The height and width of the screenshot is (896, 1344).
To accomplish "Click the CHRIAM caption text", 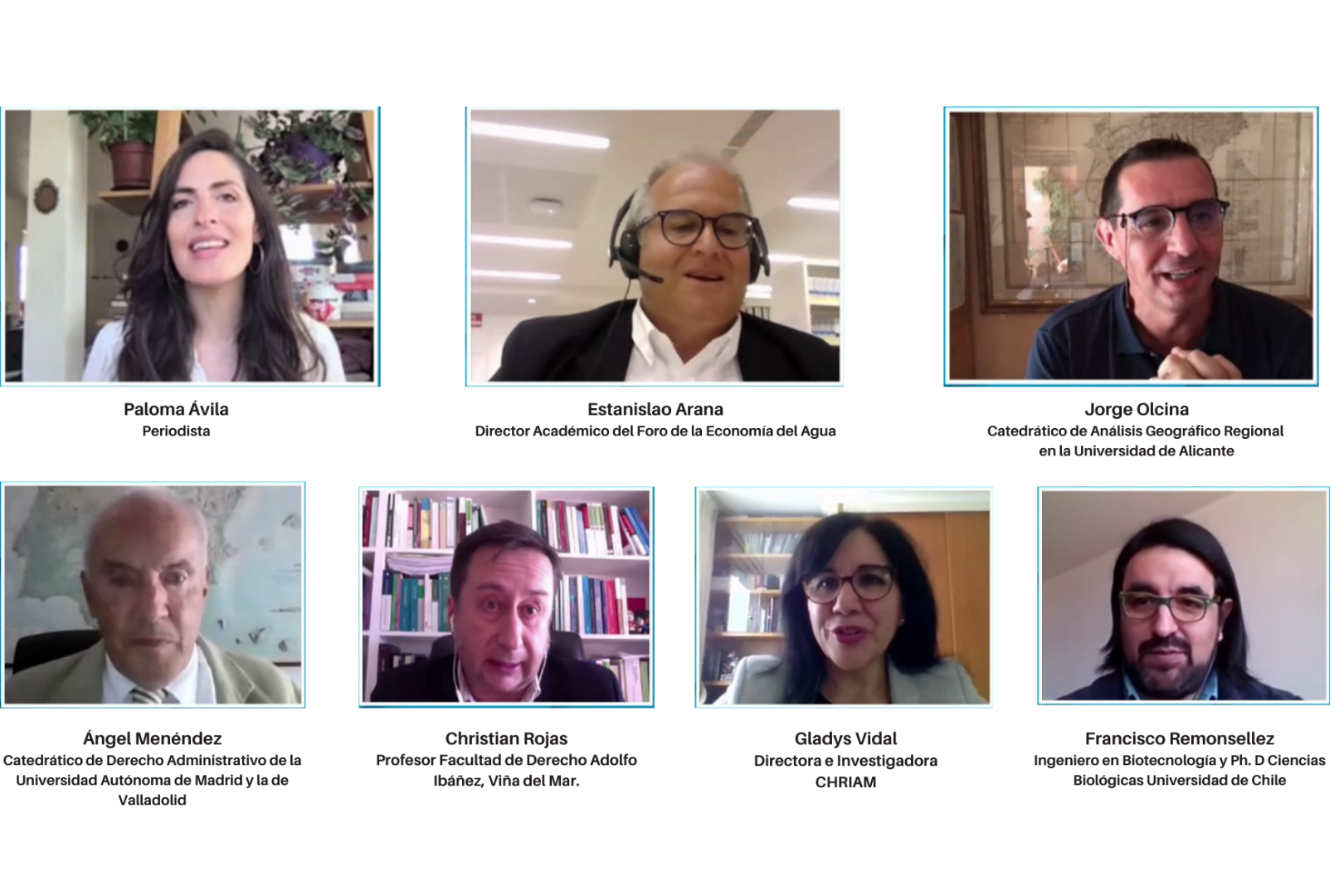I will point(845,782).
